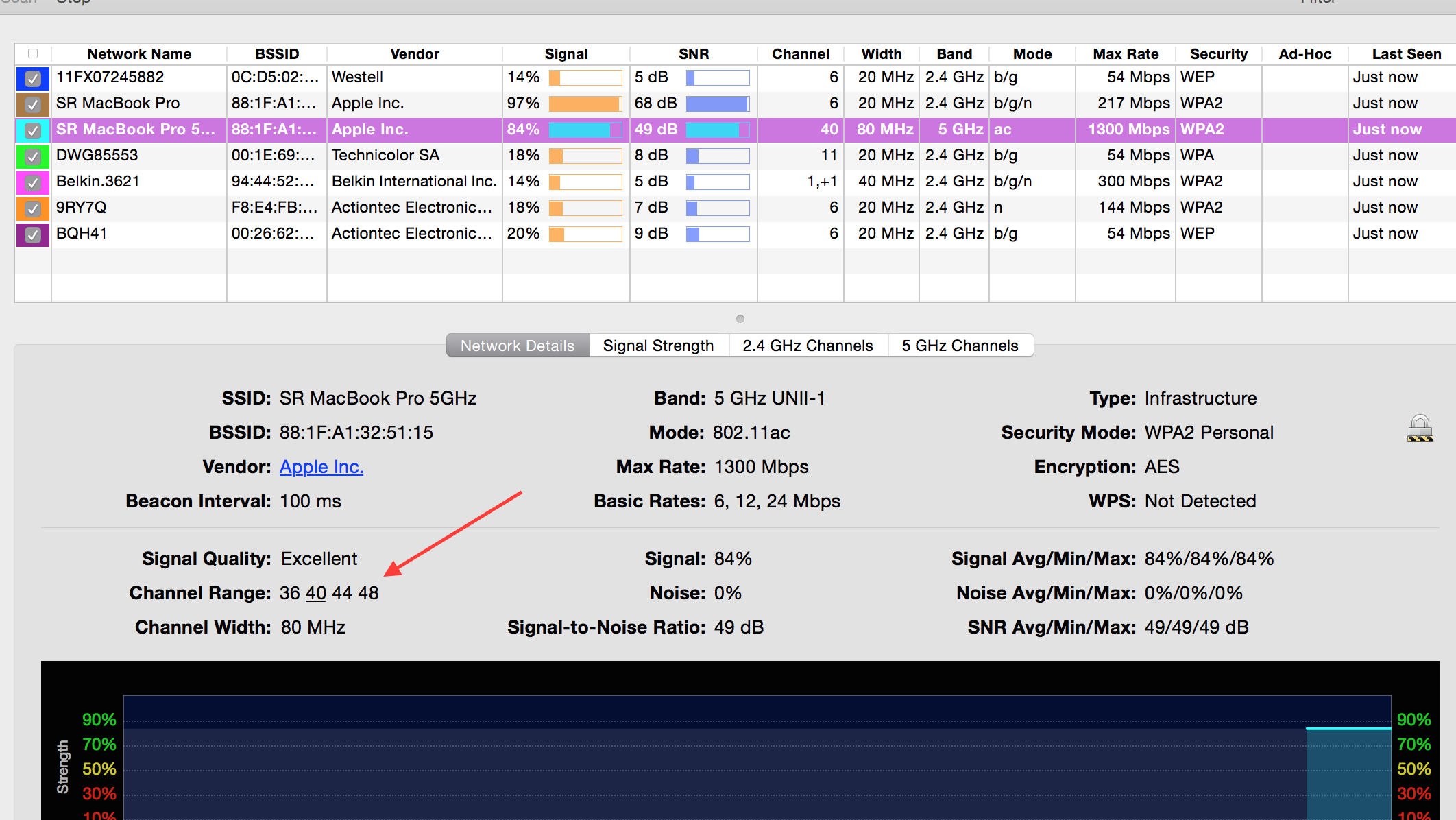Sort by Band column header

click(x=954, y=54)
